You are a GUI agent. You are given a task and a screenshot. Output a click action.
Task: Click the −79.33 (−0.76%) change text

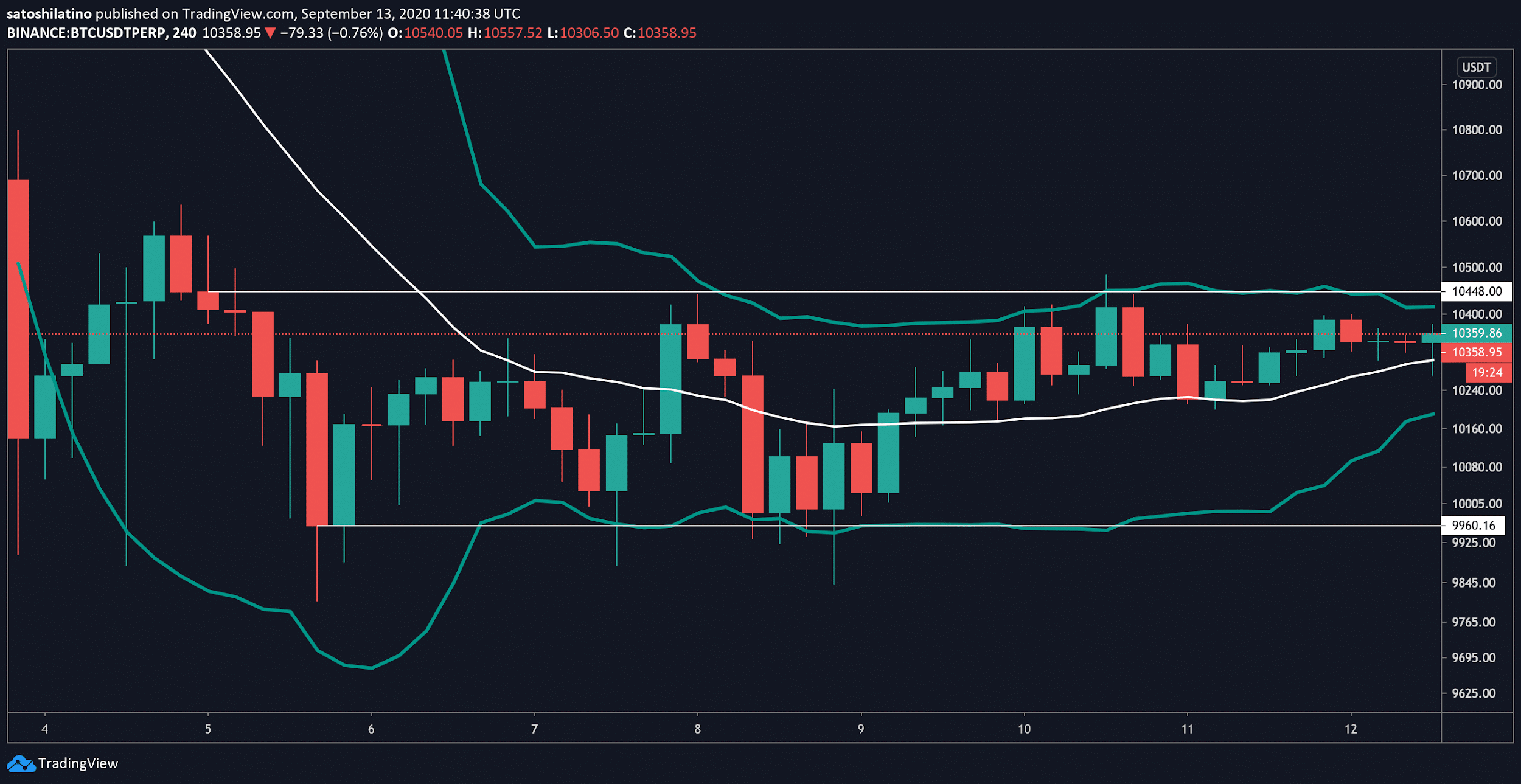click(x=332, y=33)
